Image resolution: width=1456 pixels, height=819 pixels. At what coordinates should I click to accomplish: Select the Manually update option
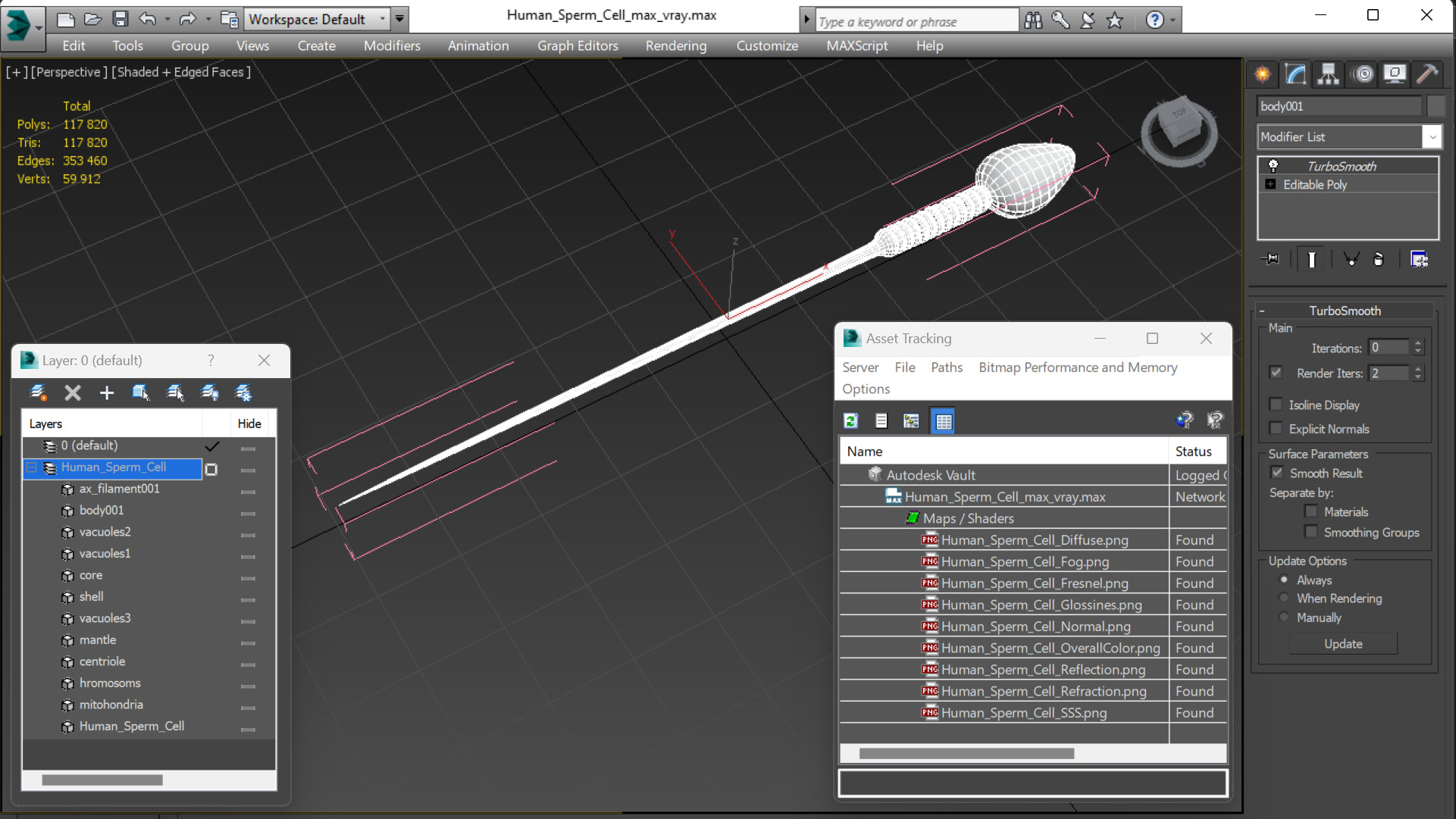[1284, 617]
